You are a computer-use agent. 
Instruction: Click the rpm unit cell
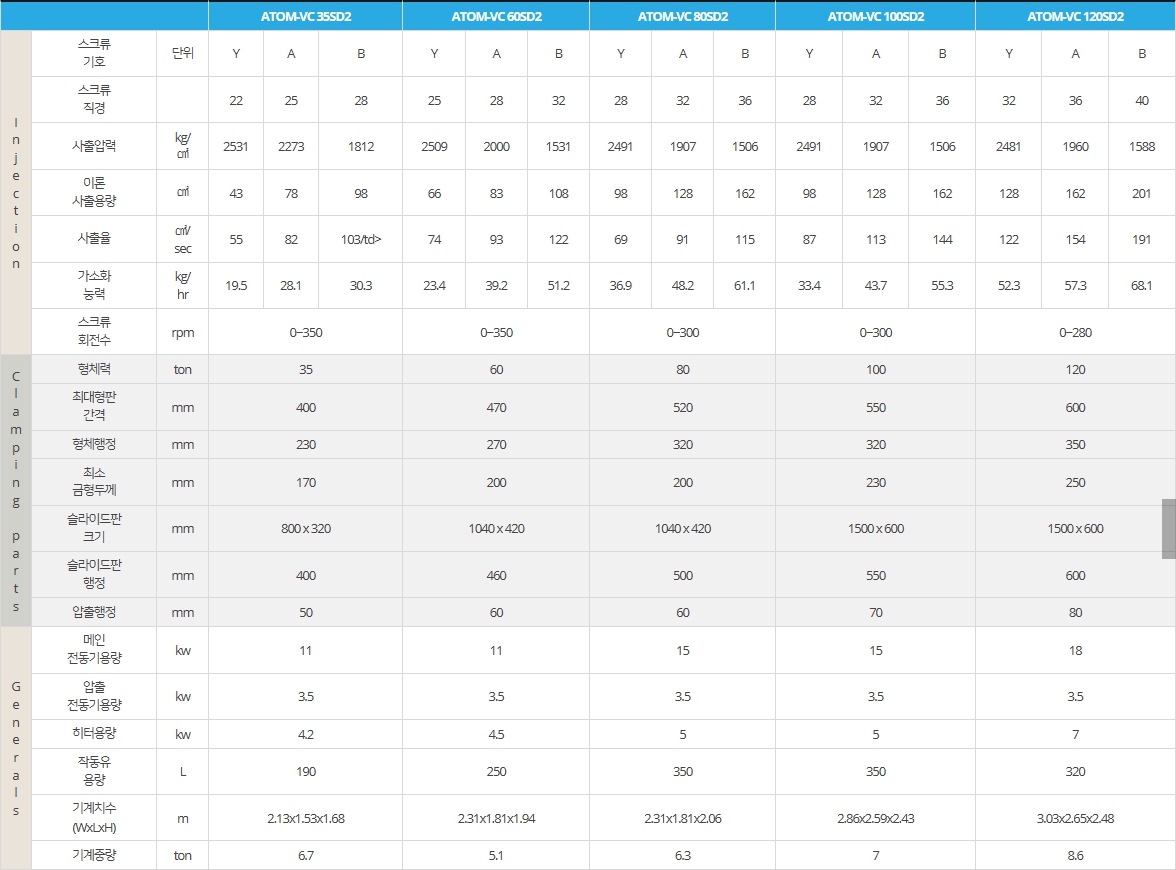click(x=183, y=332)
